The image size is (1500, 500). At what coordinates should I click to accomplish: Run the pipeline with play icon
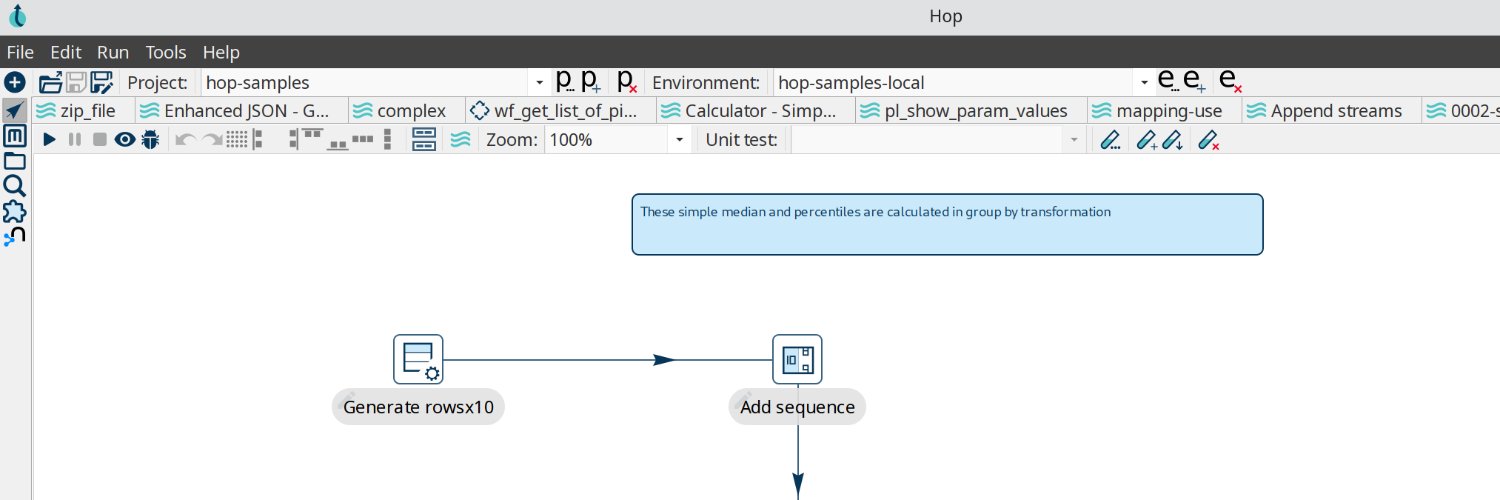pyautogui.click(x=49, y=140)
